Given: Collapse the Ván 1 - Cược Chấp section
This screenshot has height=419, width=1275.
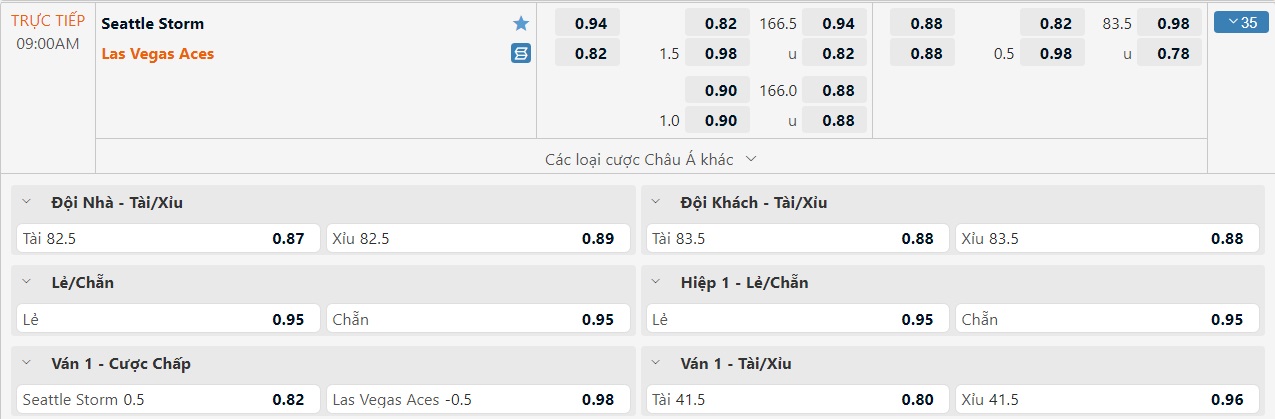Looking at the screenshot, I should click(26, 364).
